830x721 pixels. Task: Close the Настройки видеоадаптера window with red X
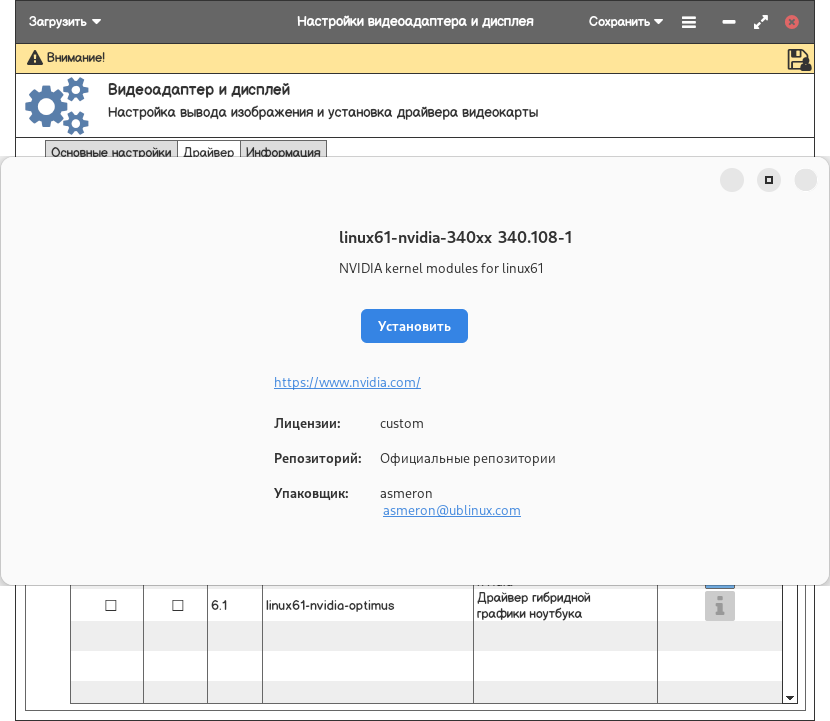point(792,22)
